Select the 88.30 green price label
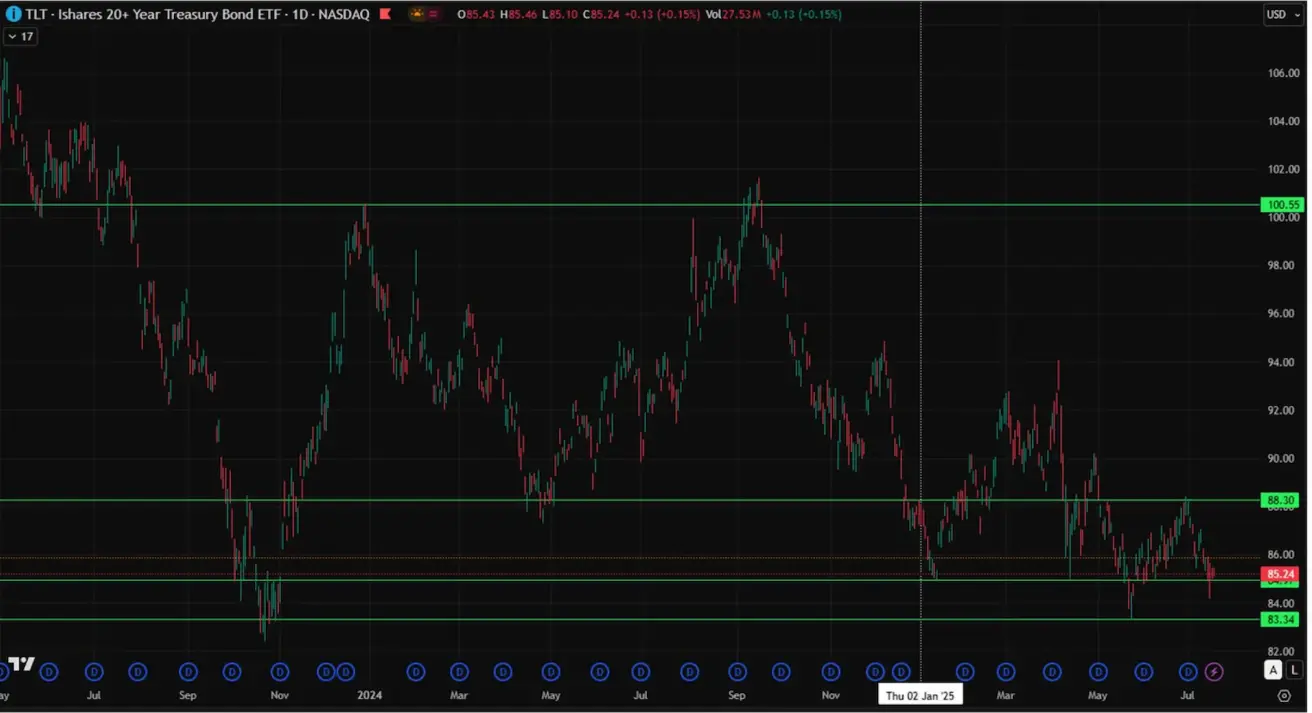Screen dimensions: 1312x713 1282,500
